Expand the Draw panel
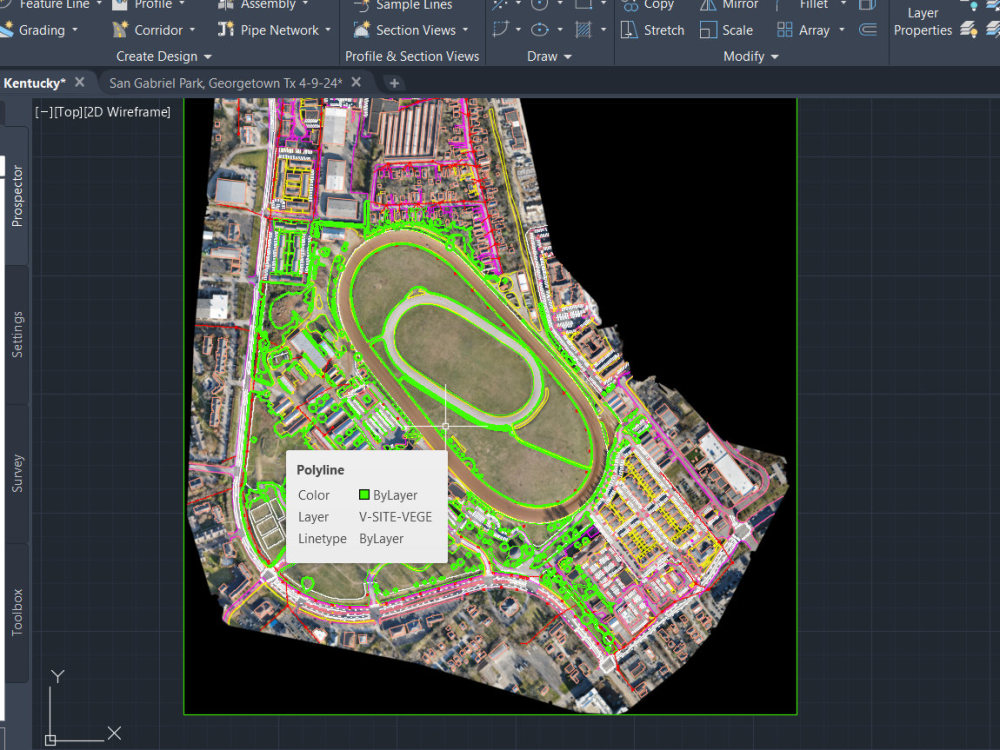This screenshot has height=750, width=1000. tap(549, 56)
